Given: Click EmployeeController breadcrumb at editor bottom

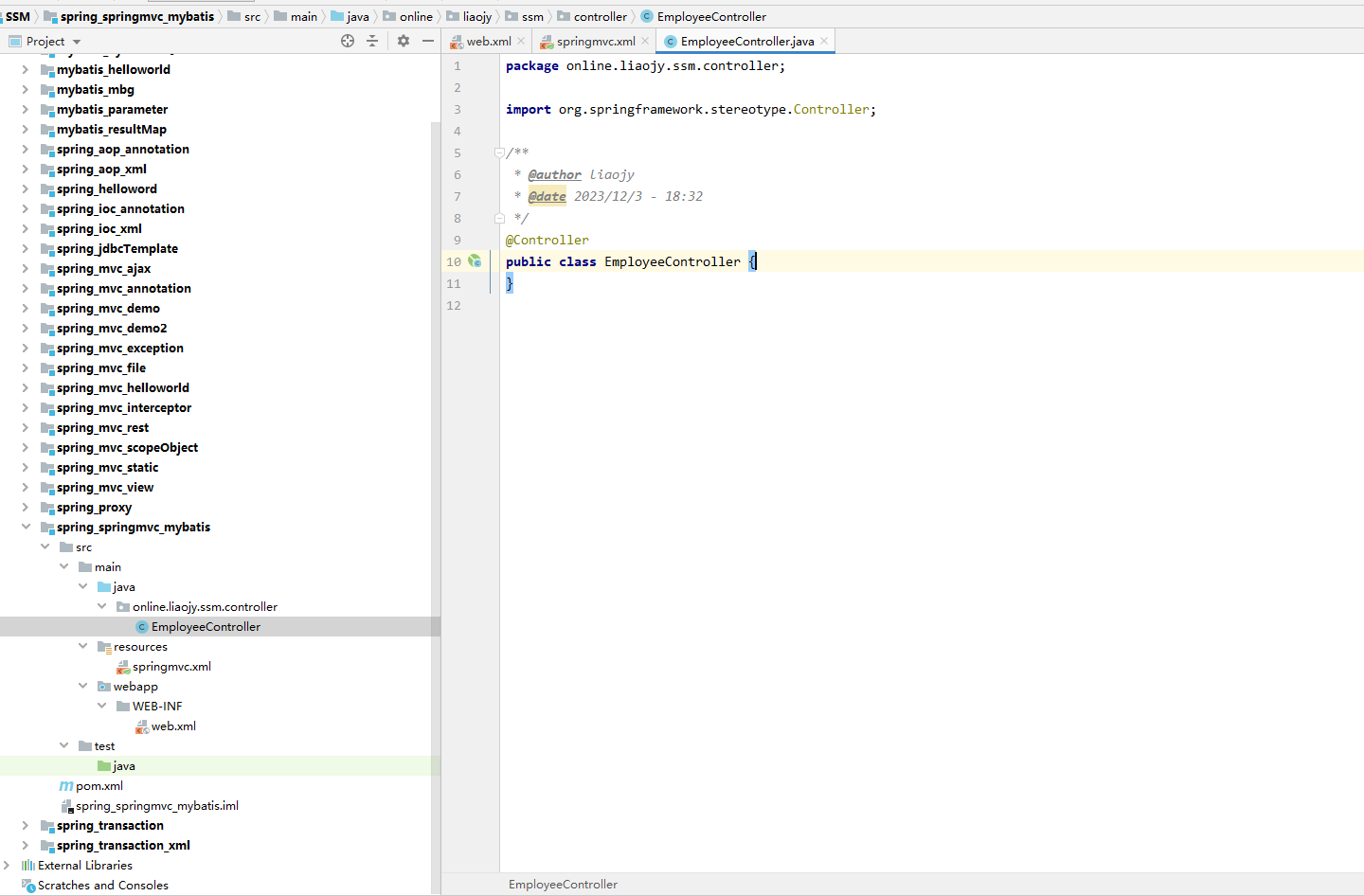Looking at the screenshot, I should pos(563,885).
